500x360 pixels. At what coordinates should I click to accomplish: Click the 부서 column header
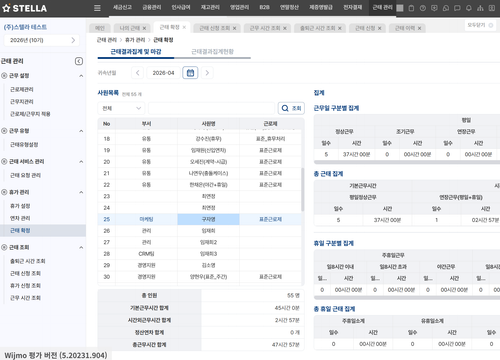coord(146,124)
